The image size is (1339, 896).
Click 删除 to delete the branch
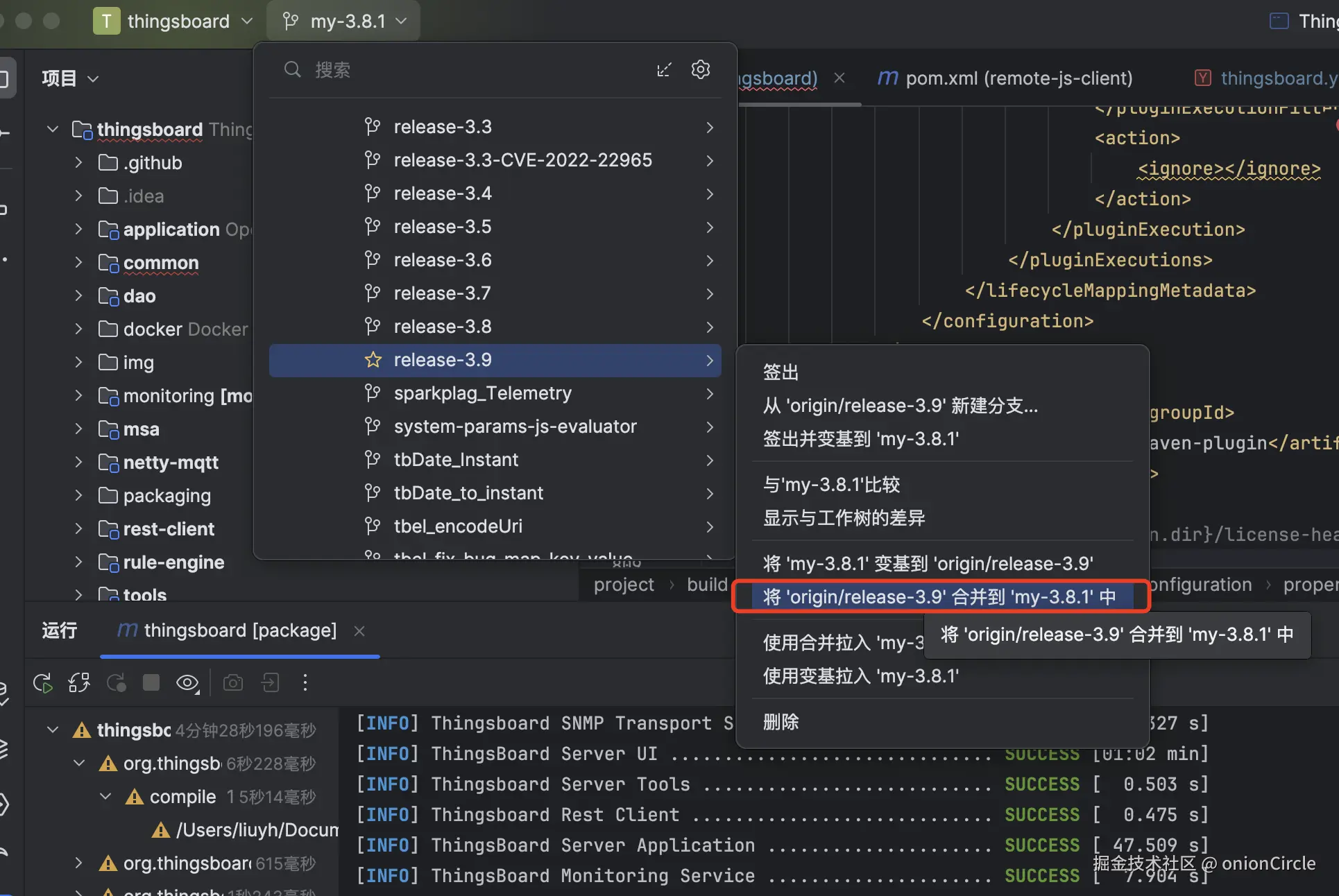tap(781, 722)
